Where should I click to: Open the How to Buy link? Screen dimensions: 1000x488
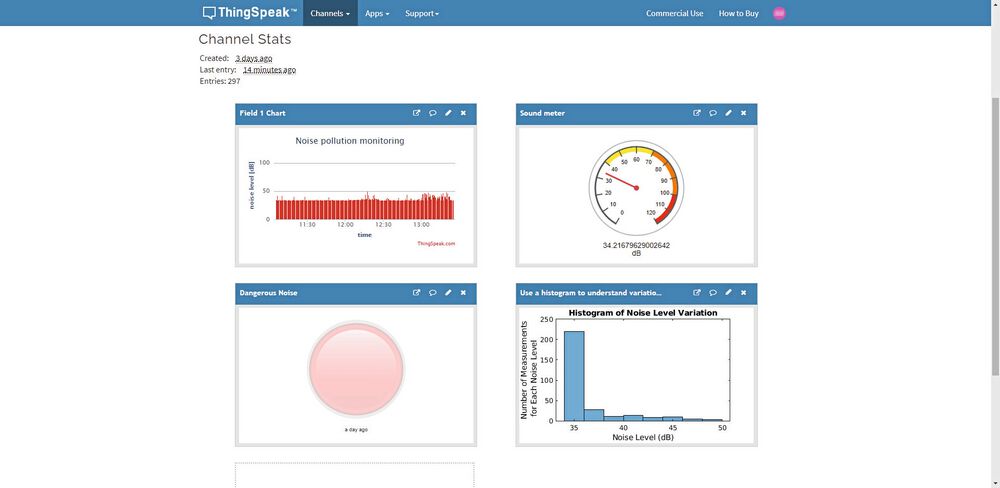[x=738, y=13]
